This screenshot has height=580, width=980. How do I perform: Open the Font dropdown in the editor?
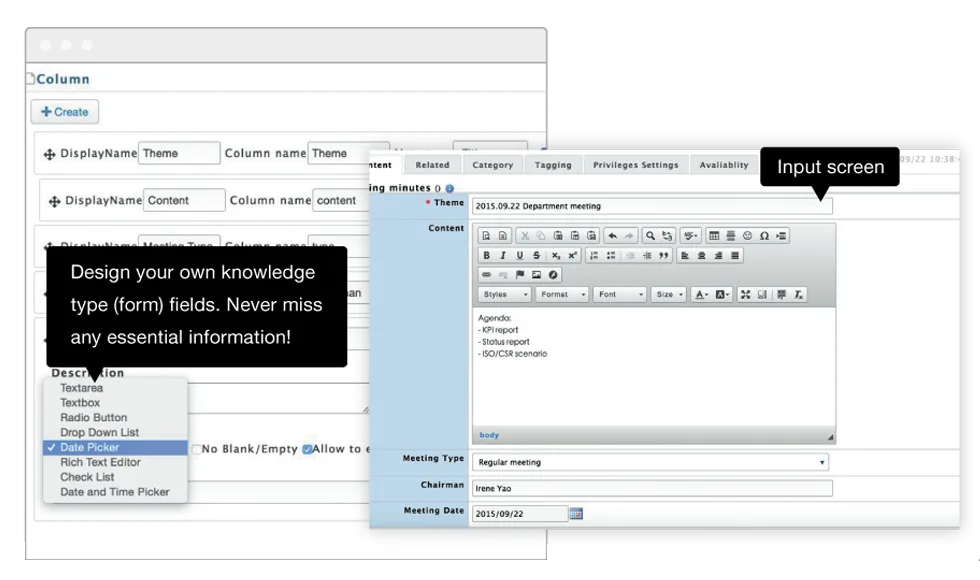(620, 294)
